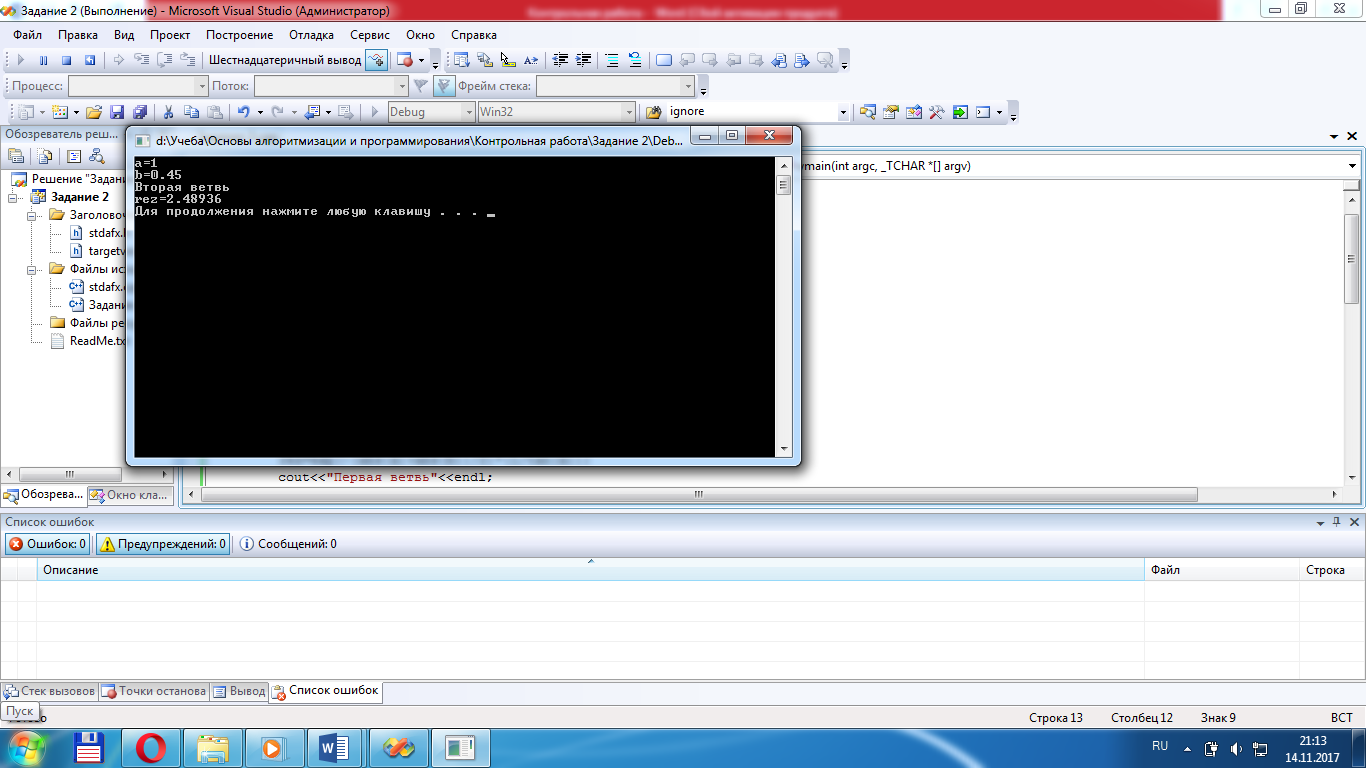Click the Cut scissors icon
Screen dimensions: 1366x768
click(x=168, y=112)
